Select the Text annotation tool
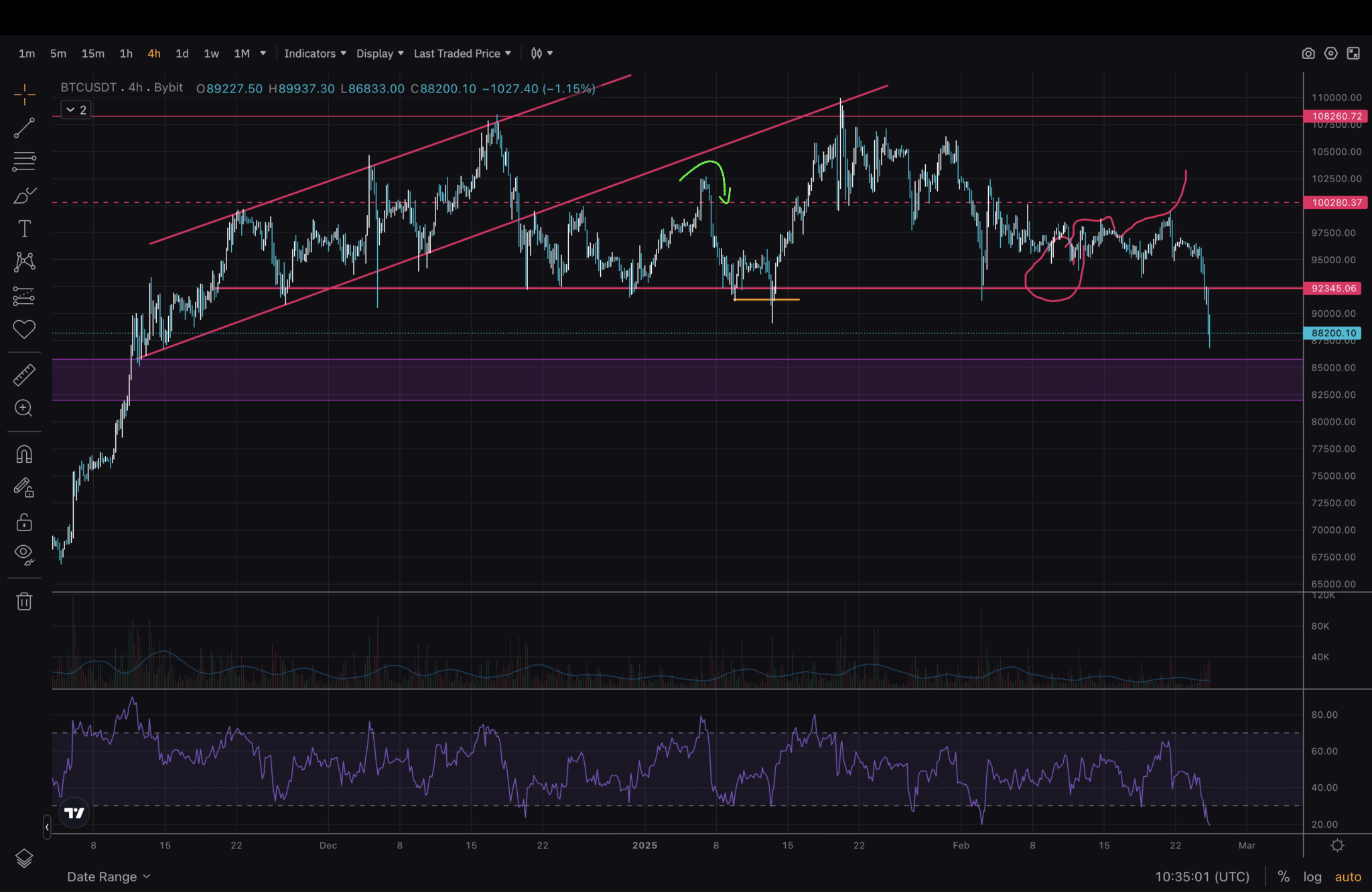Screen dimensions: 1372x892 click(x=24, y=228)
